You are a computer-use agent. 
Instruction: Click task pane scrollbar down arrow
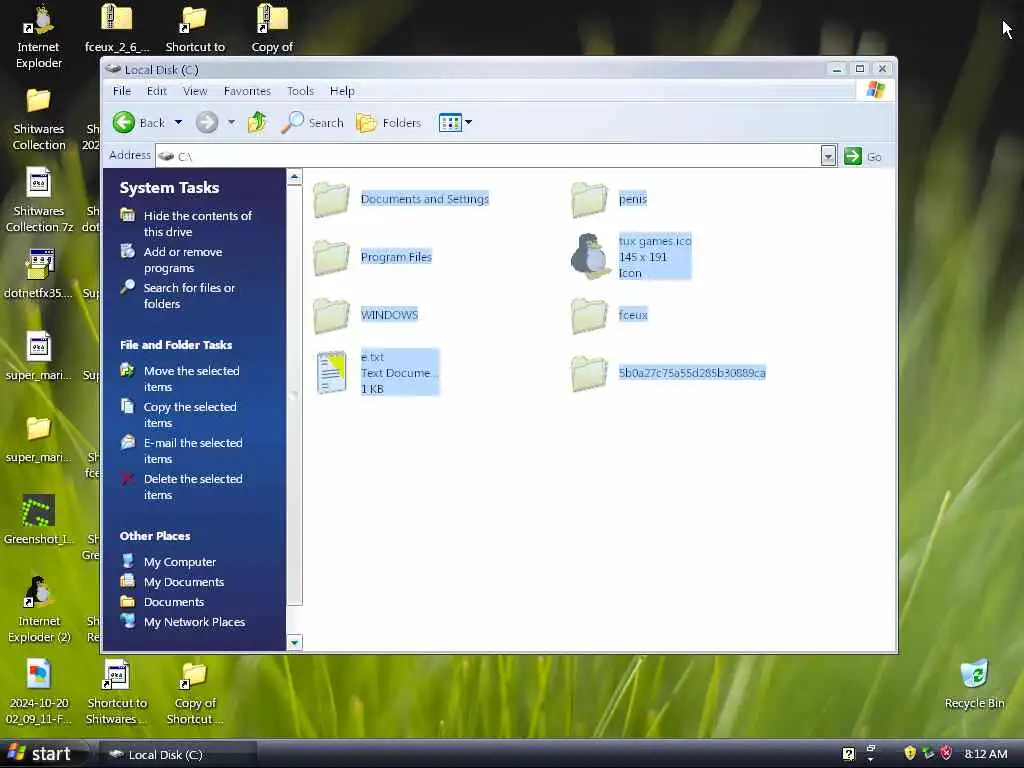pos(295,643)
